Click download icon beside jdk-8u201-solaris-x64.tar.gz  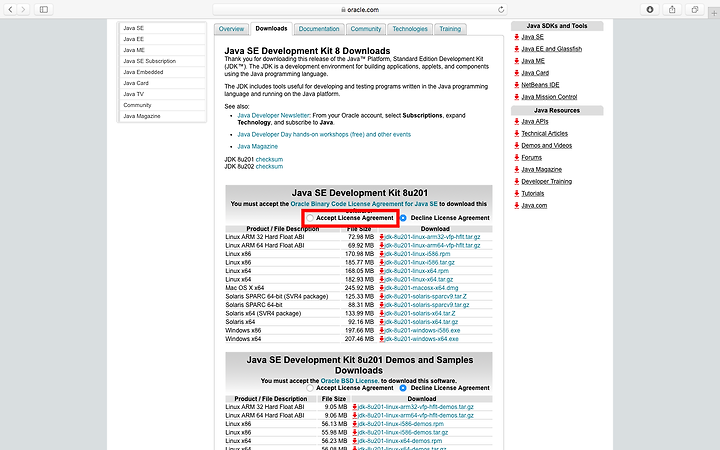(x=382, y=322)
